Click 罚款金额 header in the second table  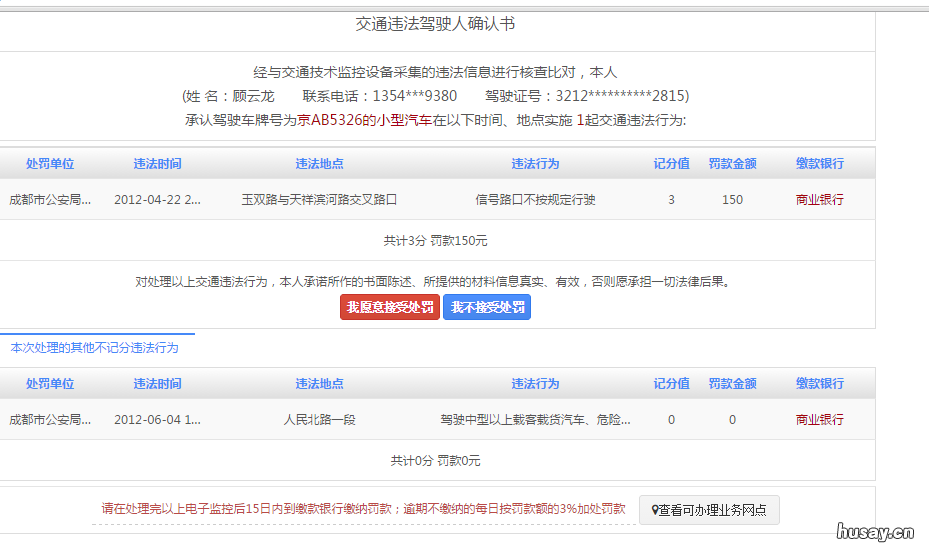(732, 384)
